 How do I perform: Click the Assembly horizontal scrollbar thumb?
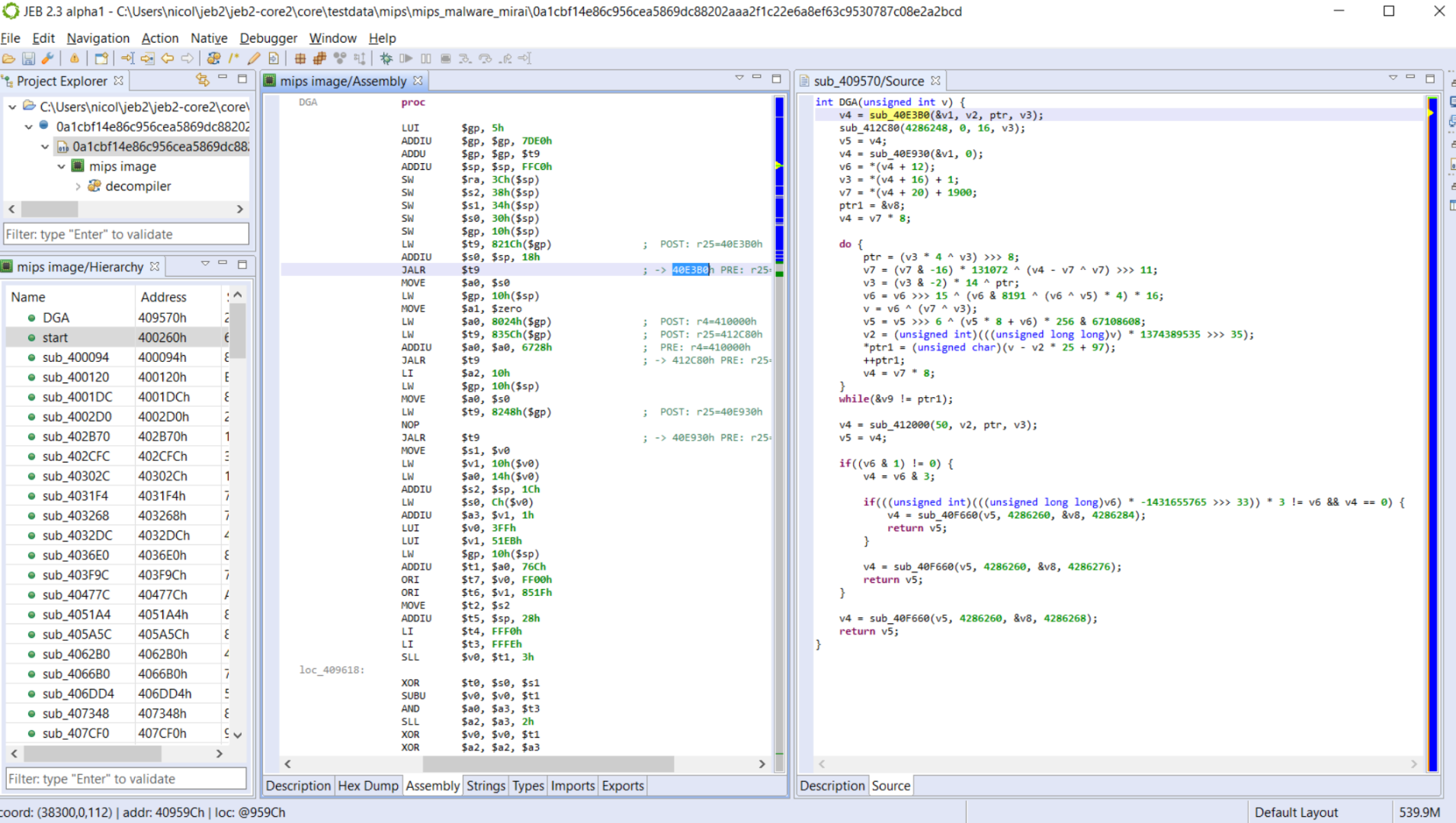coord(548,764)
